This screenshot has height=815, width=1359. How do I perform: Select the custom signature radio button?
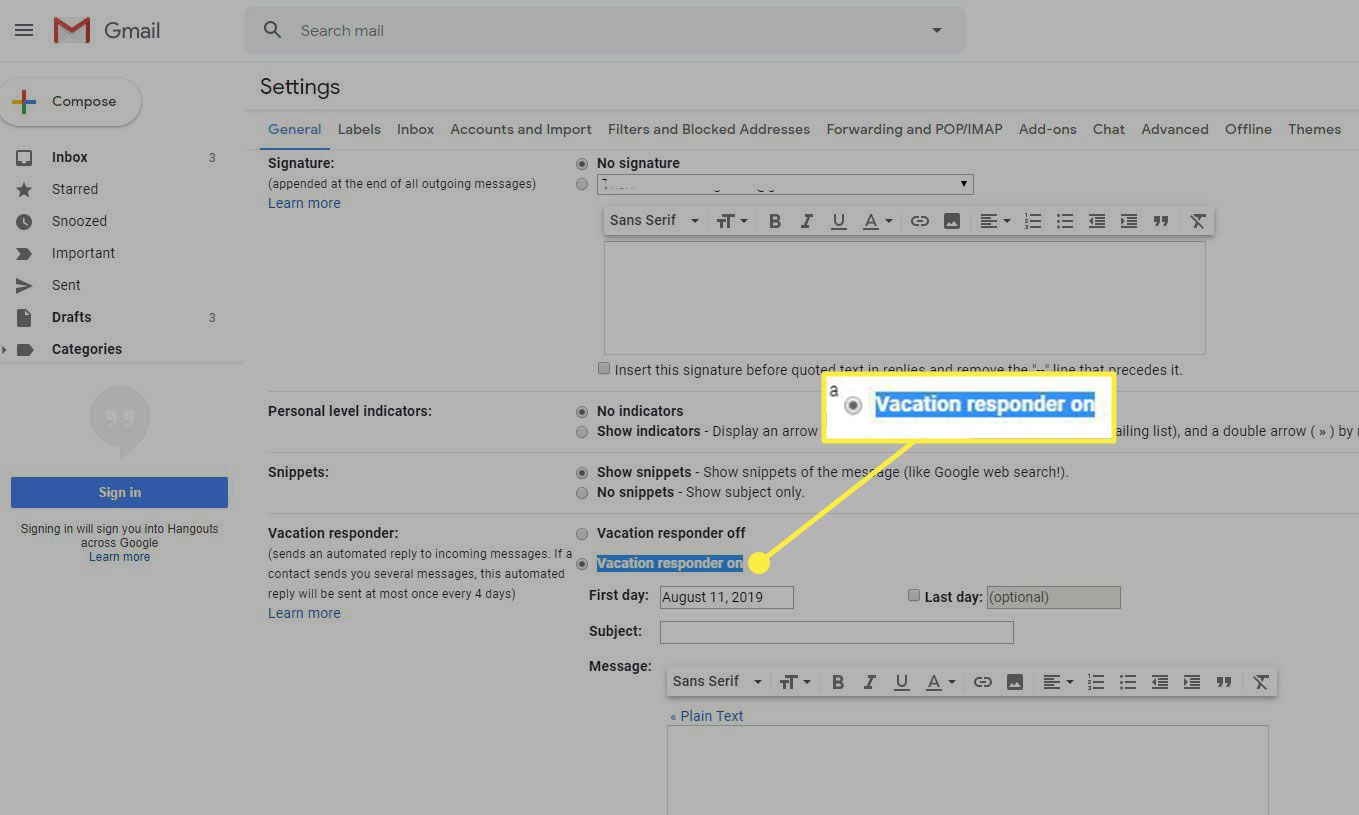pos(582,184)
